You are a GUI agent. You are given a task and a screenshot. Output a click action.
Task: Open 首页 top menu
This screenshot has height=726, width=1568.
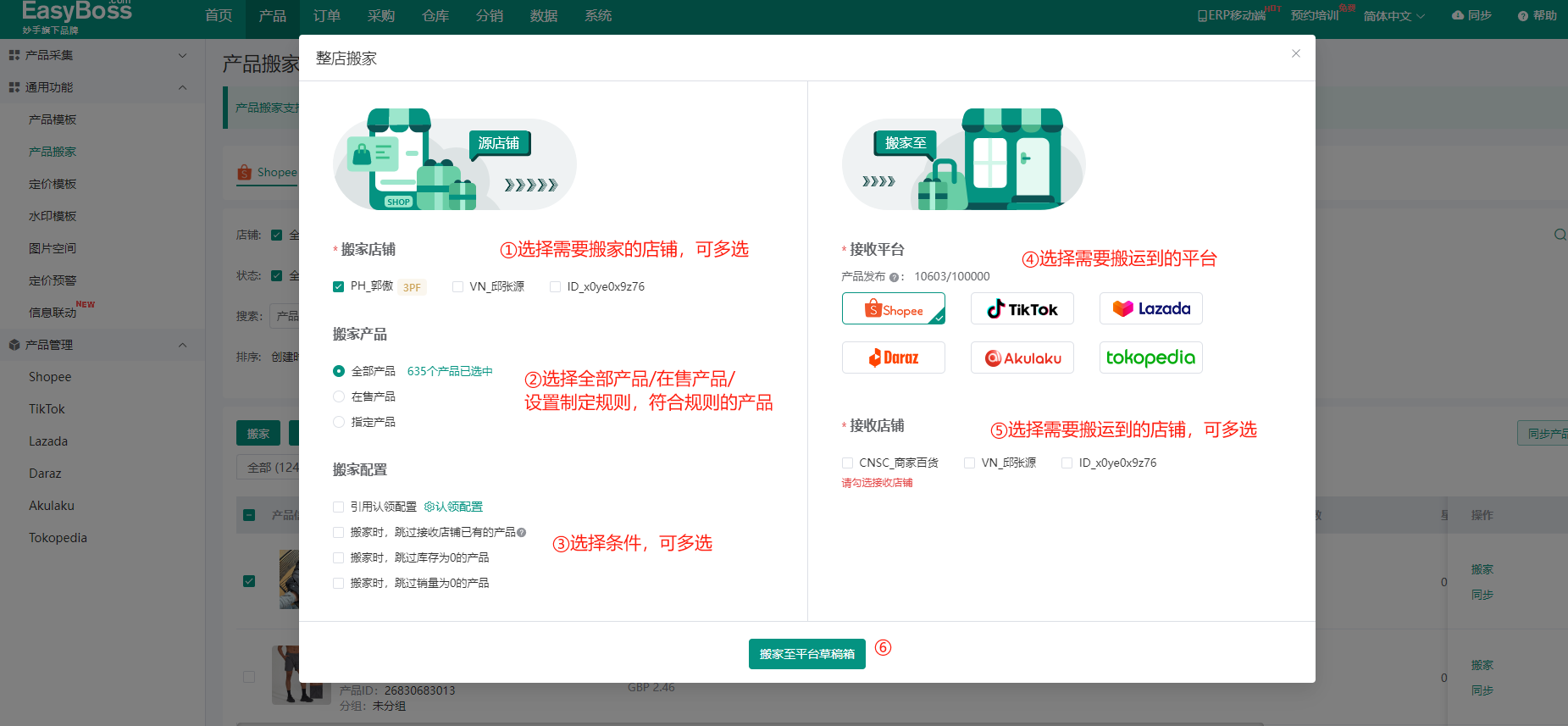point(219,15)
